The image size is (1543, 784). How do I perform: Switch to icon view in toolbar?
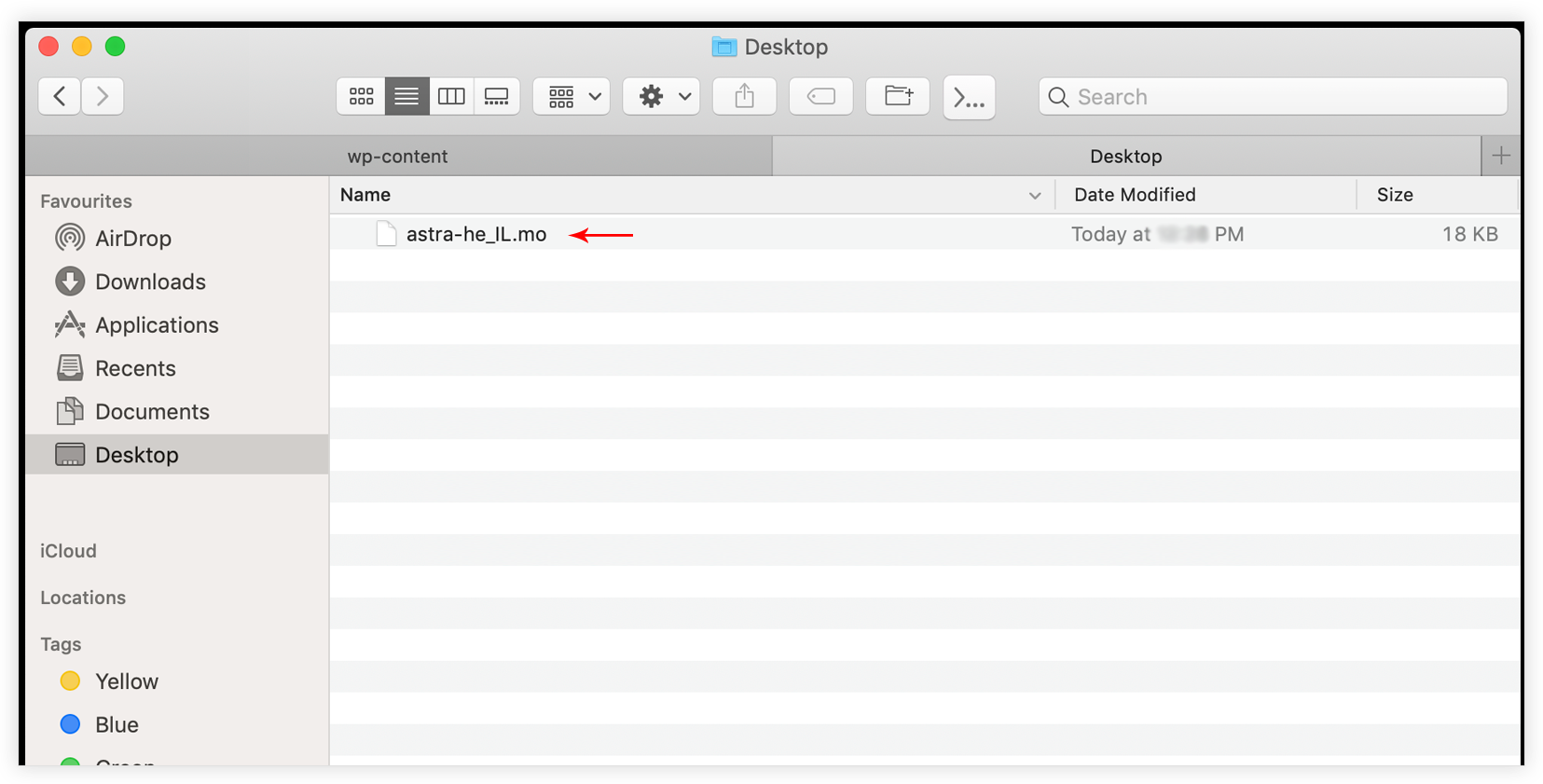361,96
